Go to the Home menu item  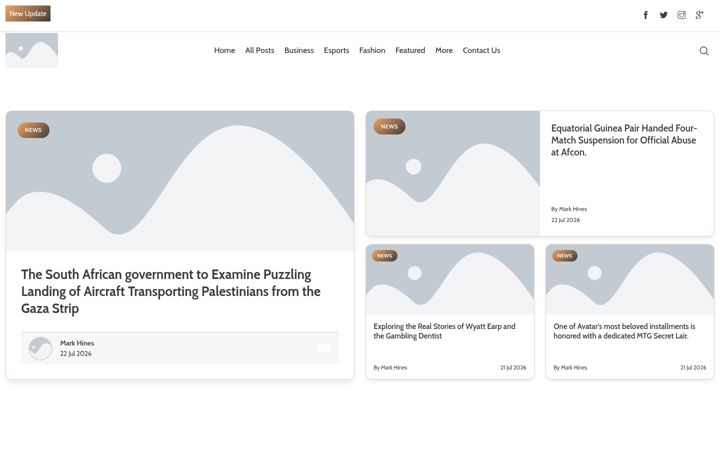[225, 51]
